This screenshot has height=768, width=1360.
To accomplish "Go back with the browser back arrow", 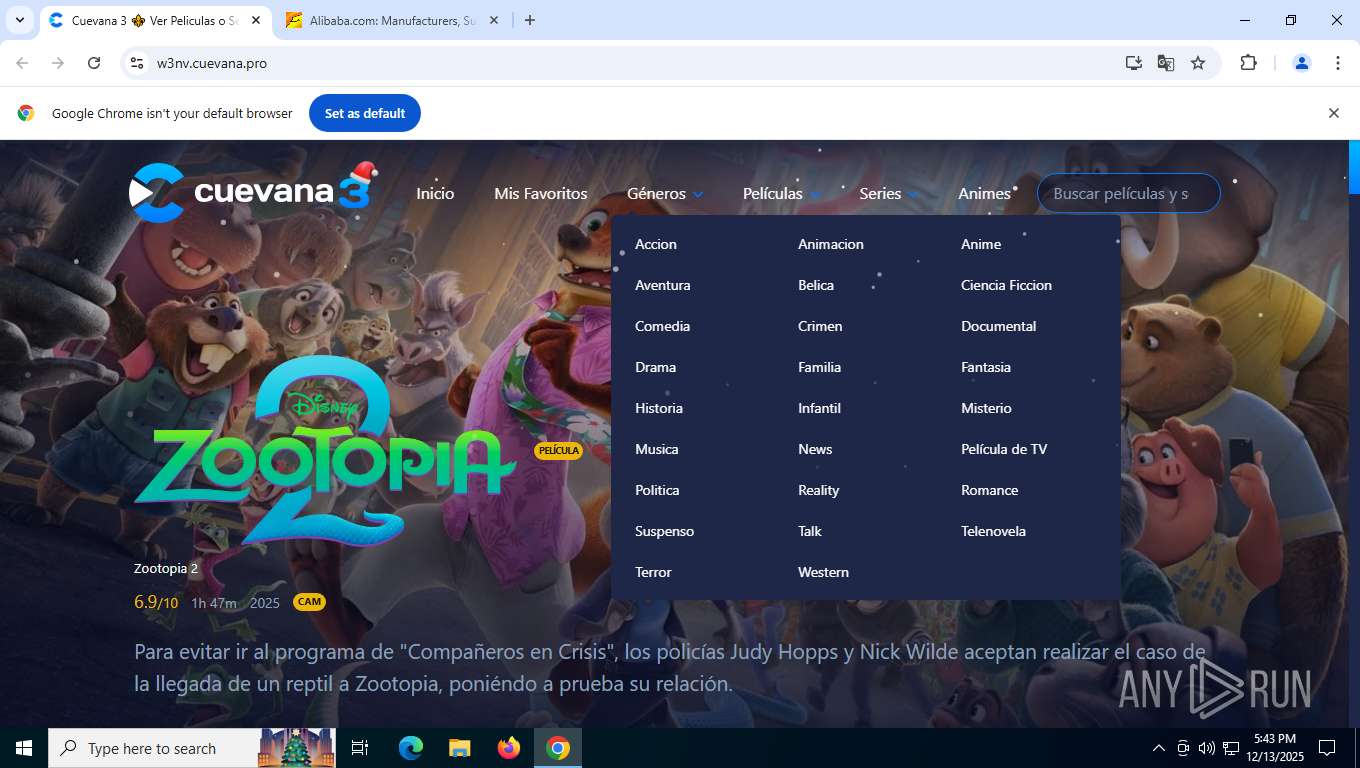I will tap(22, 63).
